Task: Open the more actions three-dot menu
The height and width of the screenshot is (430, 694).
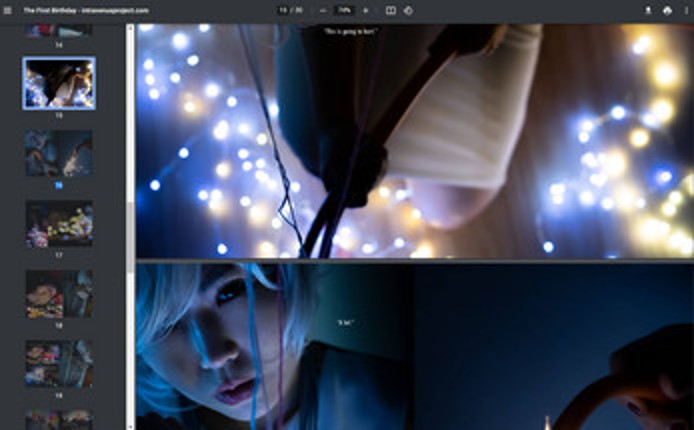Action: [685, 10]
